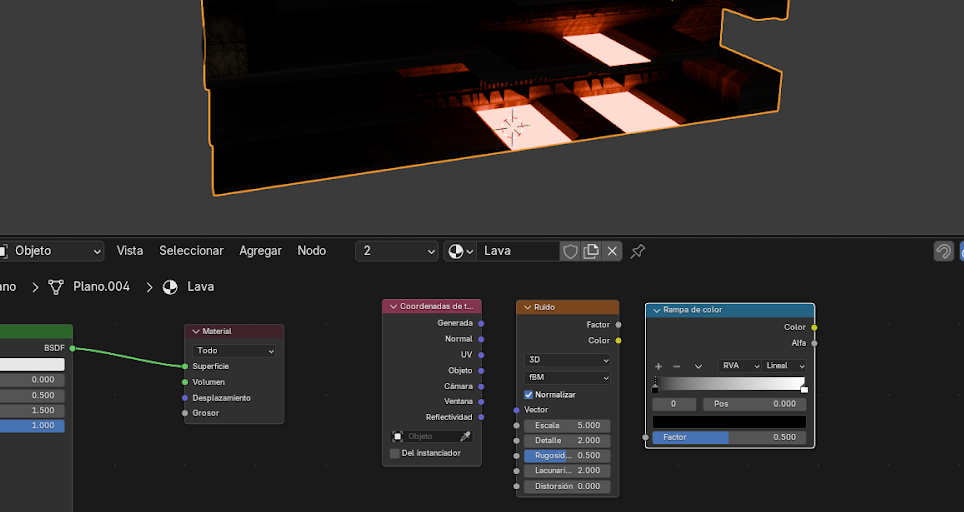Click the snapping icon in node editor header
964x512 pixels.
[942, 251]
